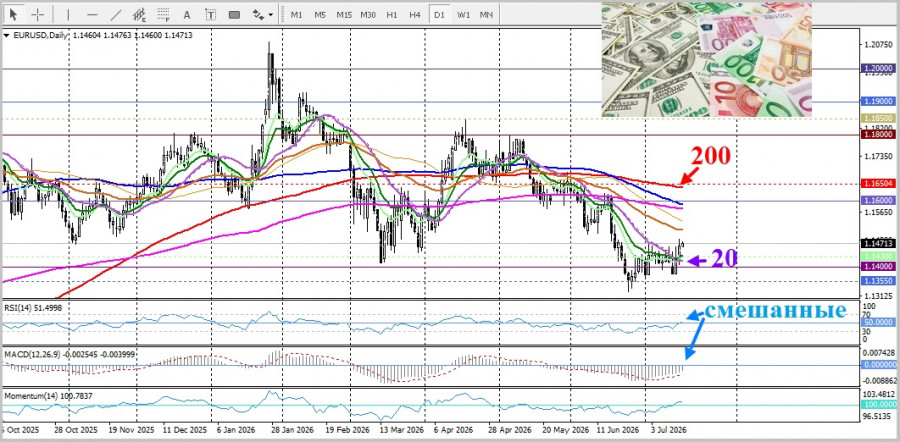The image size is (900, 442).
Task: Switch to the H1 timeframe
Action: point(392,14)
